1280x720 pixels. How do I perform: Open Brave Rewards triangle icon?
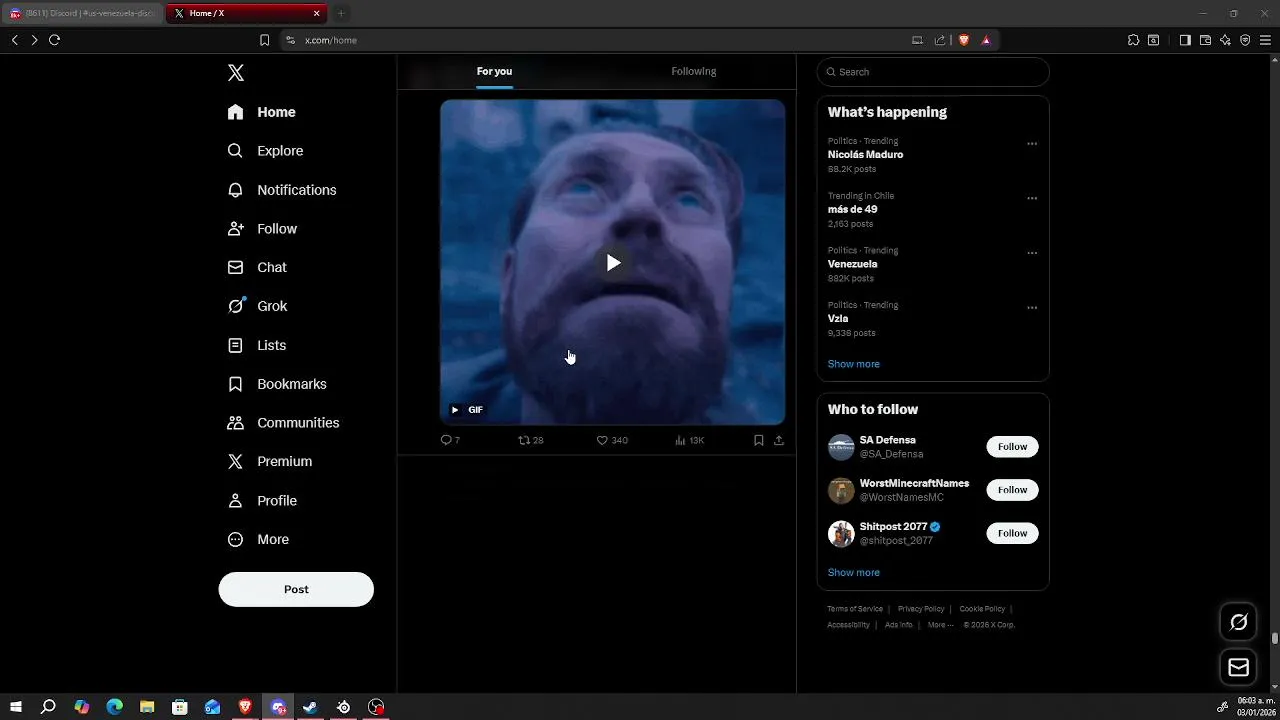[x=986, y=40]
